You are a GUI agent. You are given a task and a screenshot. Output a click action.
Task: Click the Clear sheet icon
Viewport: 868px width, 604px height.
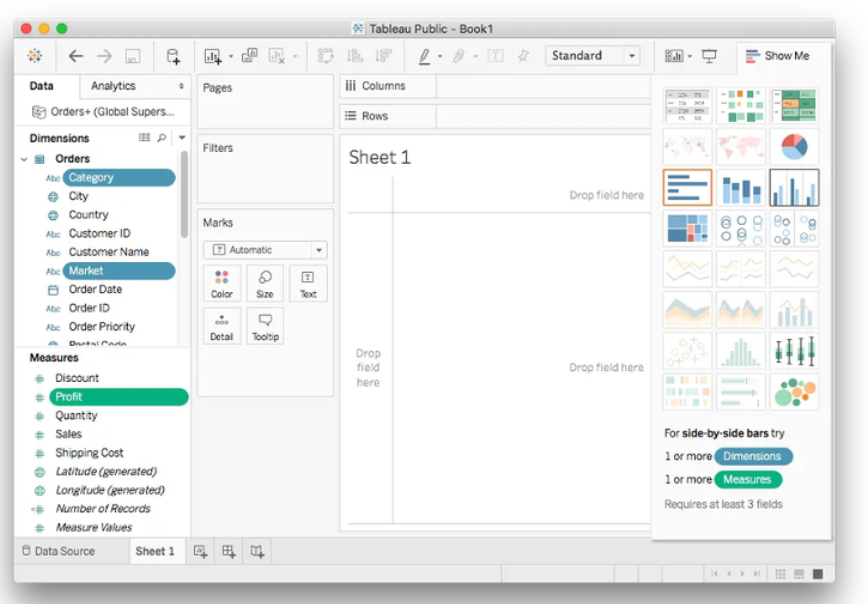tap(276, 56)
